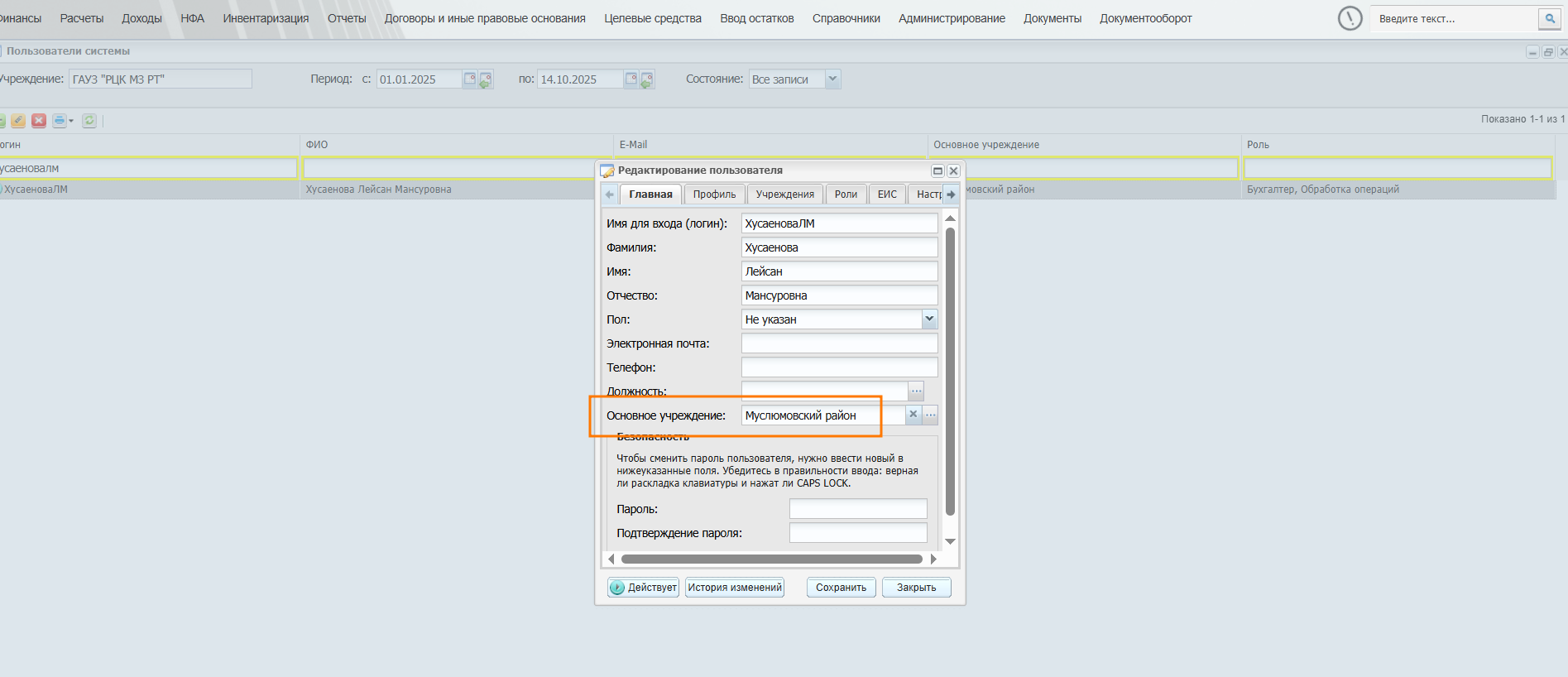
Task: Click the edit record pencil toolbar icon
Action: click(x=18, y=121)
